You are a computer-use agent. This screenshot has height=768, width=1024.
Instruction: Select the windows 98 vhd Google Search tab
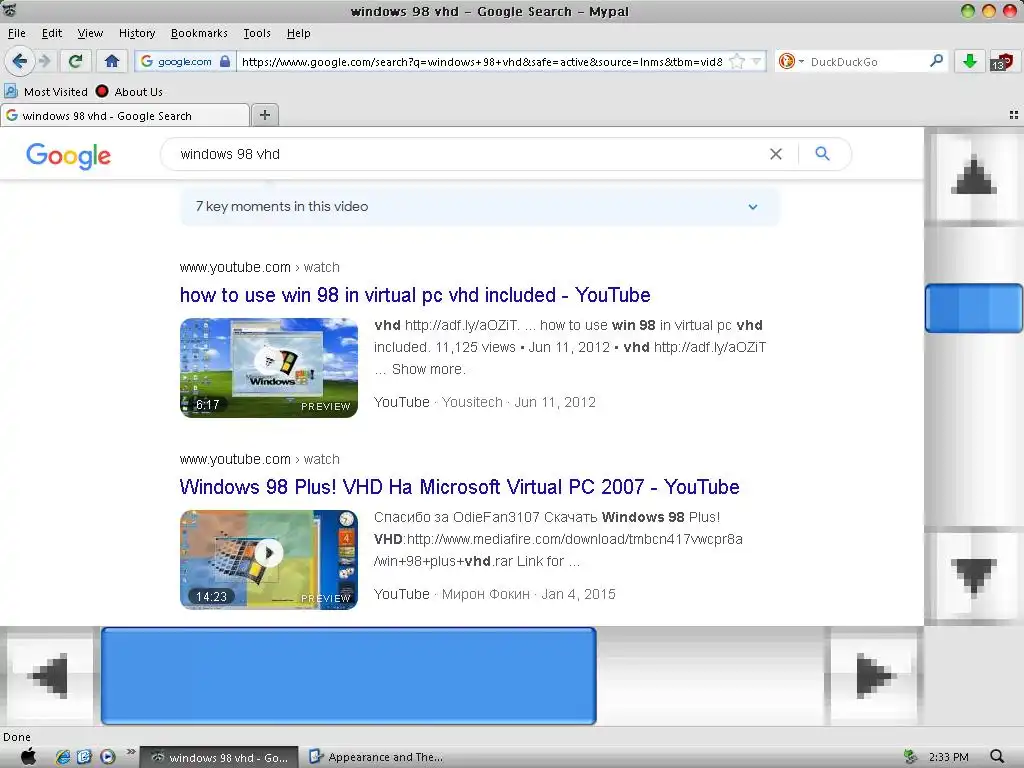[x=124, y=116]
